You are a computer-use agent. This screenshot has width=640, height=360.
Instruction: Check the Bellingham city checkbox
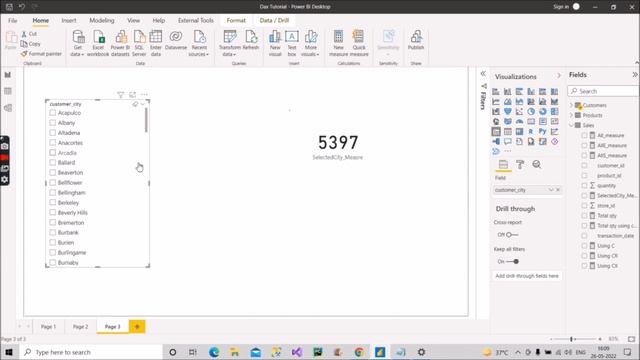[53, 192]
